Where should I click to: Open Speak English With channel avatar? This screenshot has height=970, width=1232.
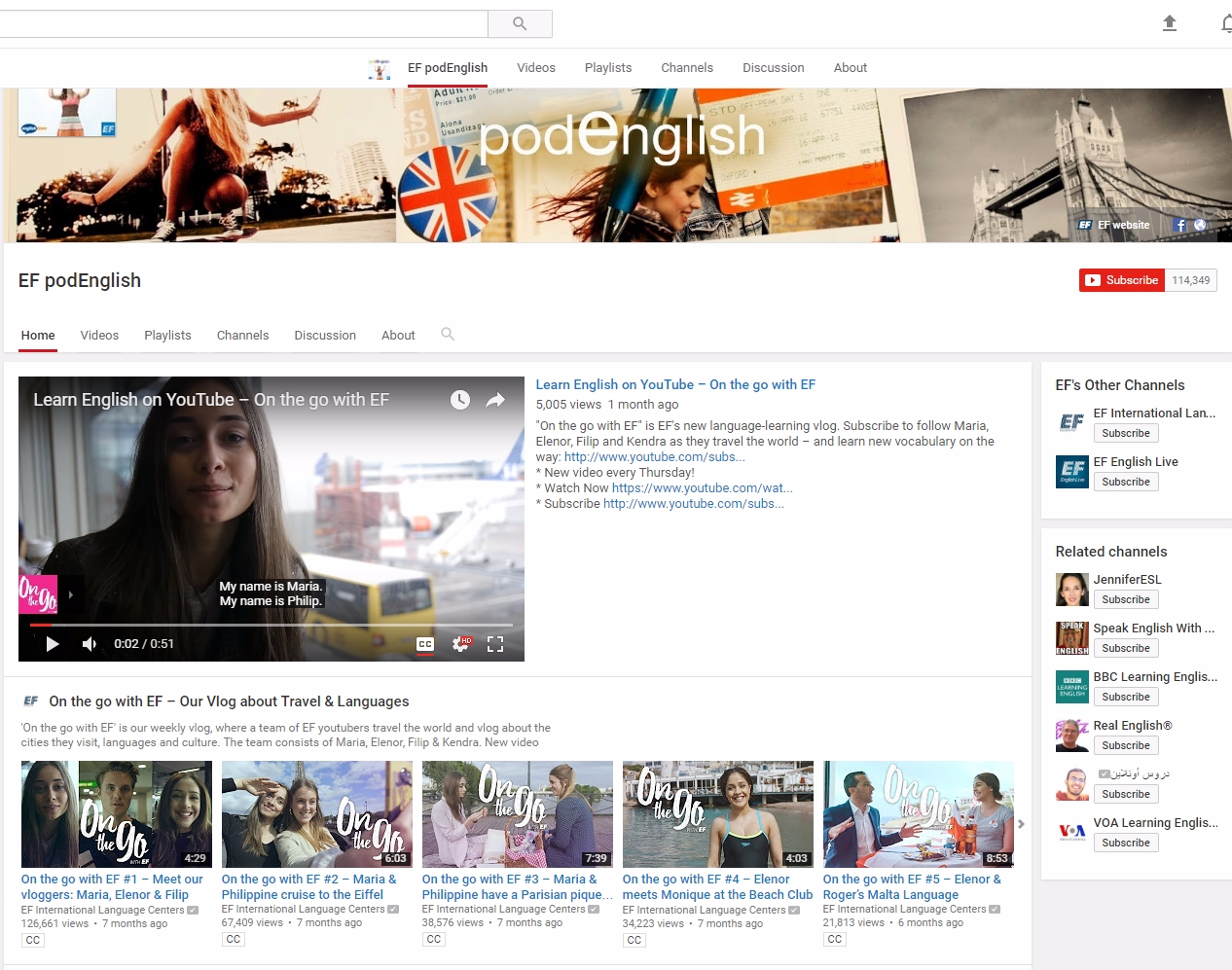[1072, 638]
